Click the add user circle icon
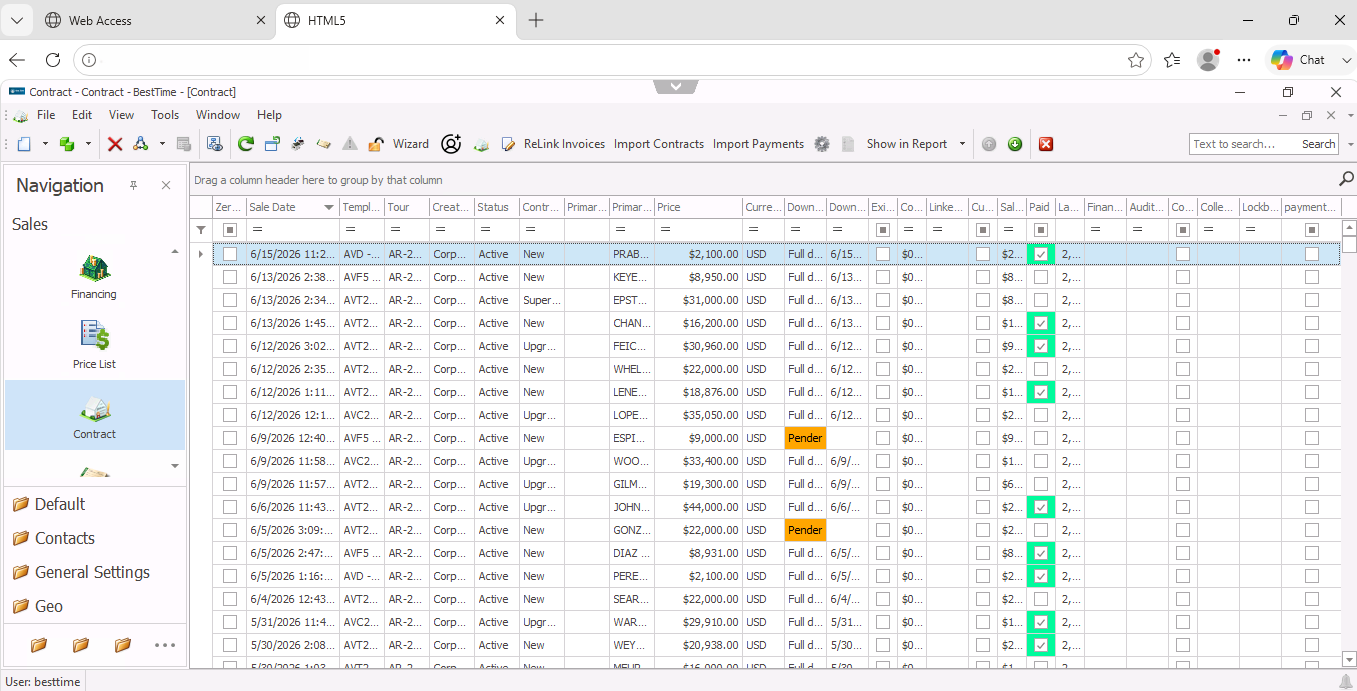 click(x=451, y=144)
